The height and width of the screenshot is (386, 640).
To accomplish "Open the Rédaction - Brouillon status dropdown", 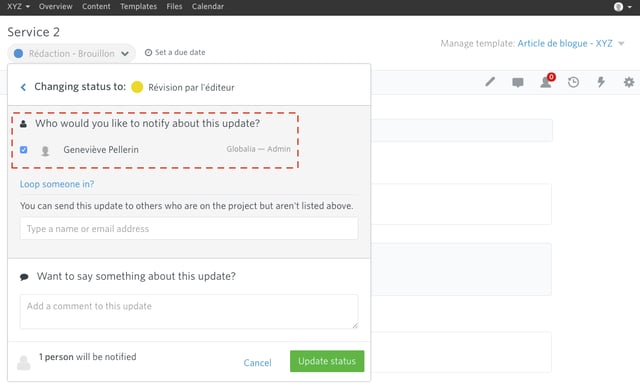I will coord(71,53).
